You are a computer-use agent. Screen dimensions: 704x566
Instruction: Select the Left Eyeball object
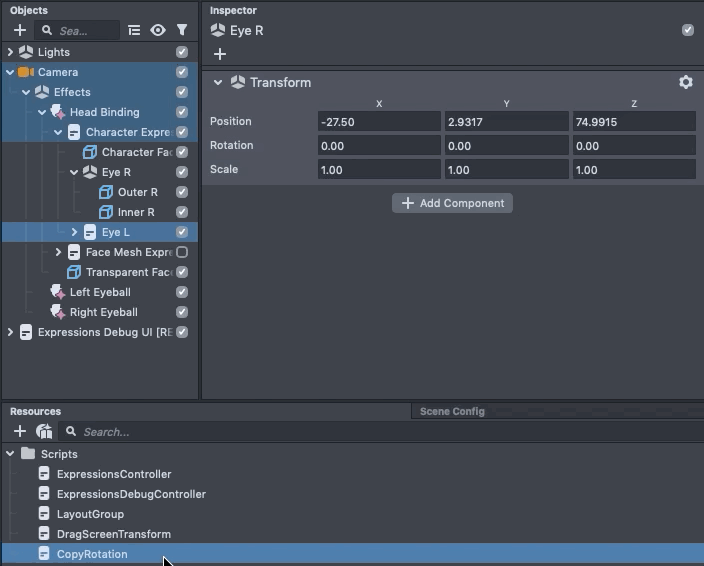point(100,292)
